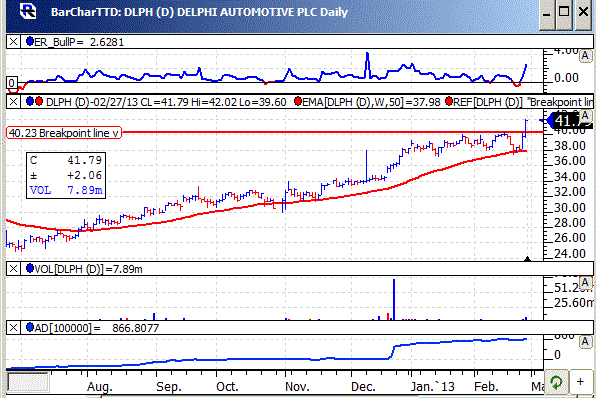This screenshot has height=398, width=596.
Task: Click the blue dot before DLPH (D) label
Action: (30, 101)
